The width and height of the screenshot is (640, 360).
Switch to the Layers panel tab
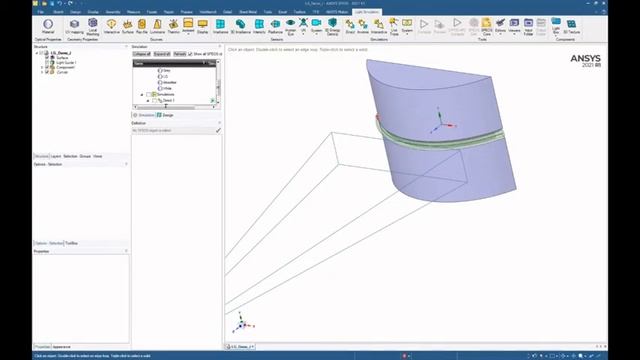tap(56, 156)
